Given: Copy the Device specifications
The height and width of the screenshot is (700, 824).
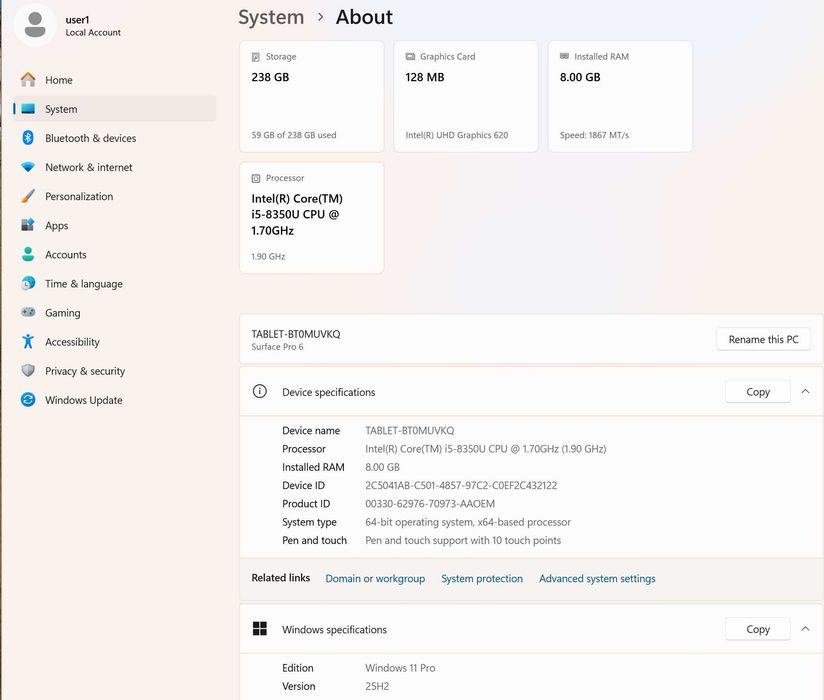Looking at the screenshot, I should pos(758,392).
